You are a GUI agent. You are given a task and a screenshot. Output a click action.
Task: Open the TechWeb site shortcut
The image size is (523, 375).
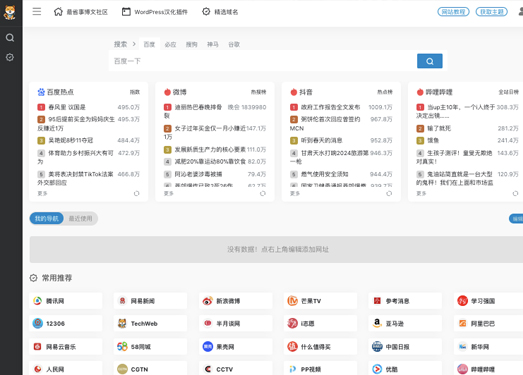150,324
